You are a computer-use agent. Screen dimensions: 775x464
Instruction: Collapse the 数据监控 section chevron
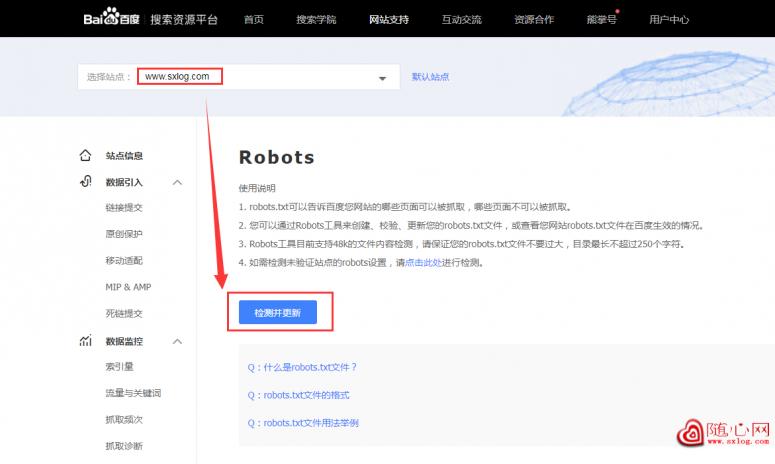[177, 341]
